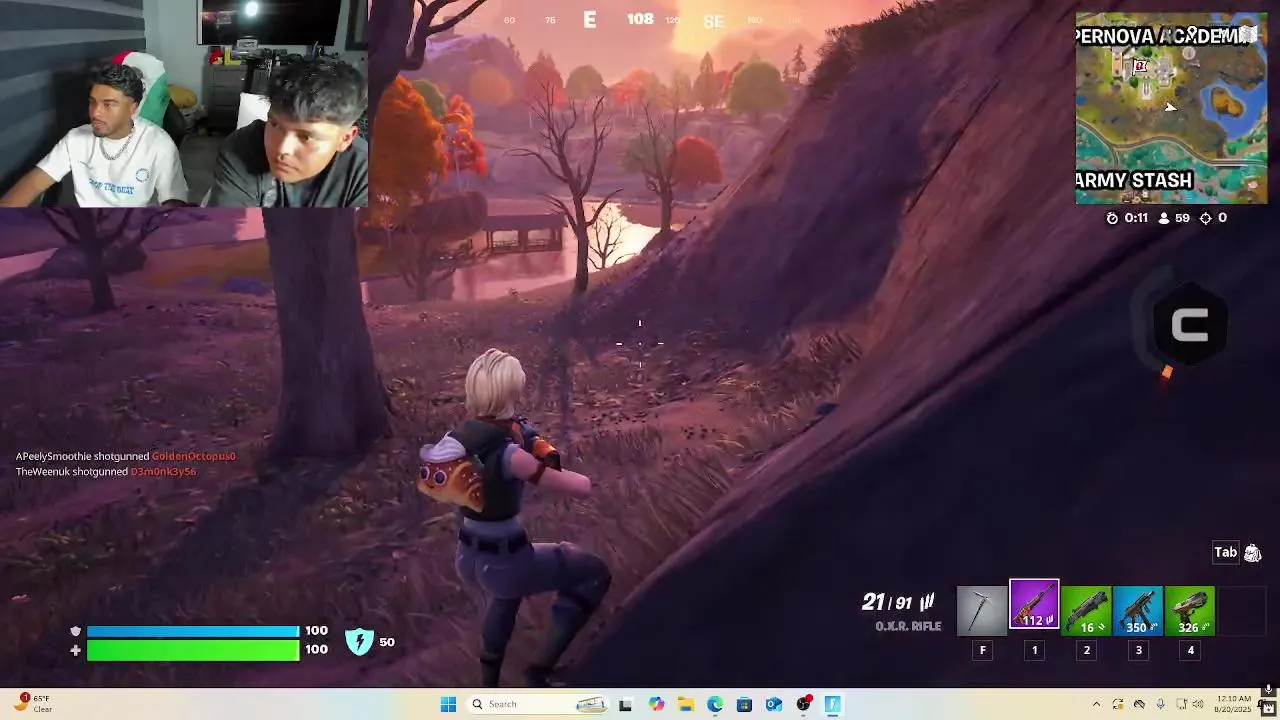This screenshot has width=1280, height=720.
Task: Launch Copilot from taskbar
Action: tap(656, 704)
